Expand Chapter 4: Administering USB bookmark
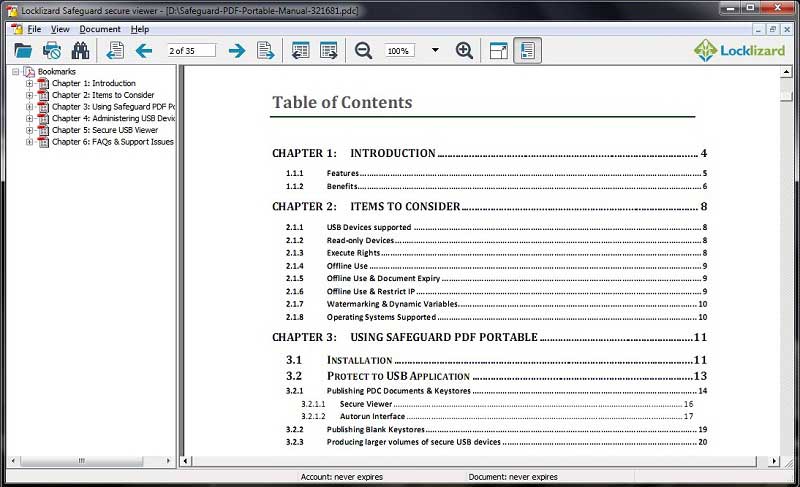This screenshot has width=800, height=487. [29, 118]
